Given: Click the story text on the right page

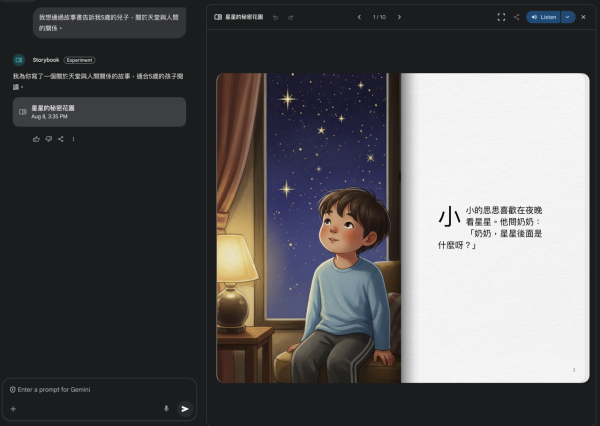Looking at the screenshot, I should (x=490, y=228).
